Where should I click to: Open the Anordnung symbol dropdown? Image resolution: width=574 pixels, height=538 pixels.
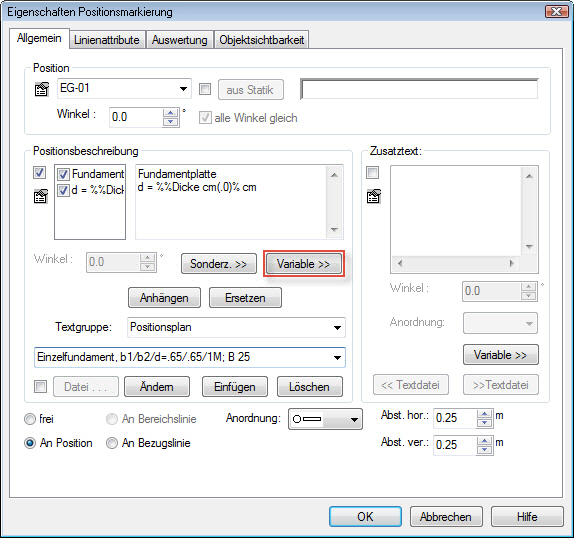(x=354, y=419)
